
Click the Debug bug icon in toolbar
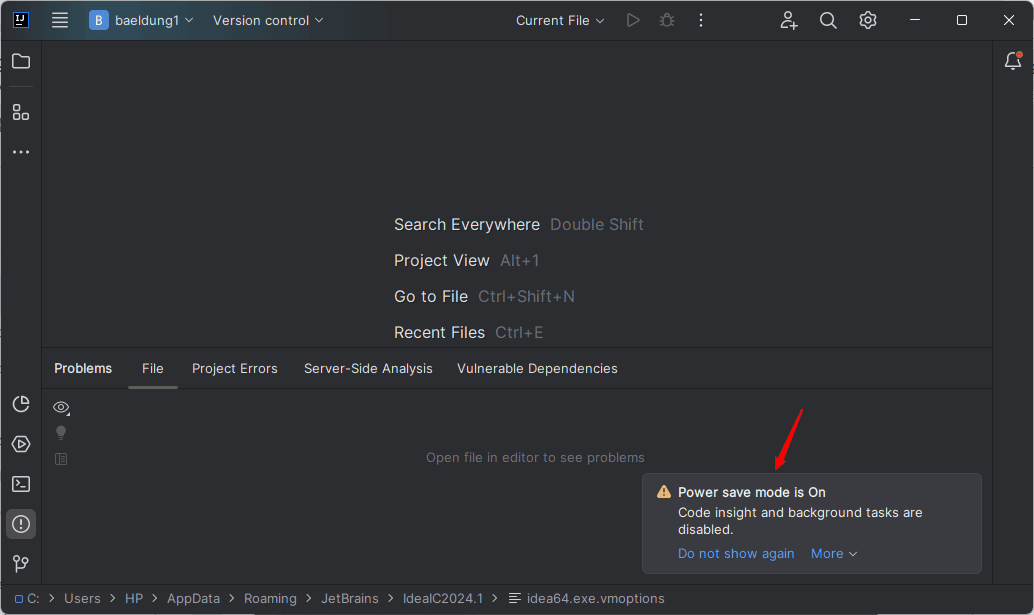667,20
